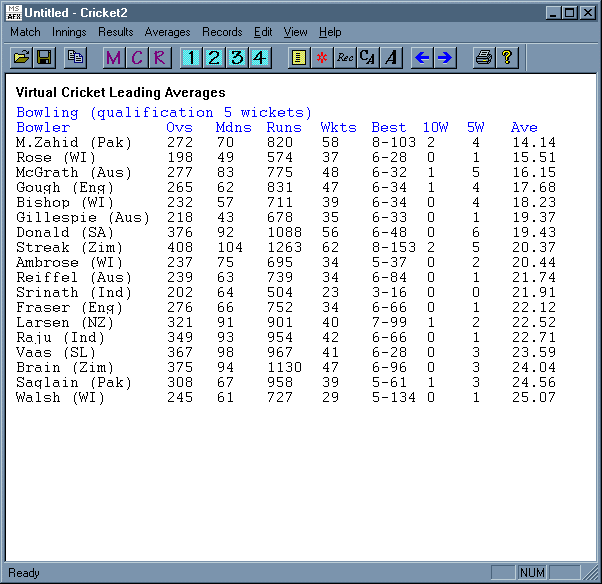The image size is (602, 584).
Task: Open the Records menu
Action: click(222, 32)
